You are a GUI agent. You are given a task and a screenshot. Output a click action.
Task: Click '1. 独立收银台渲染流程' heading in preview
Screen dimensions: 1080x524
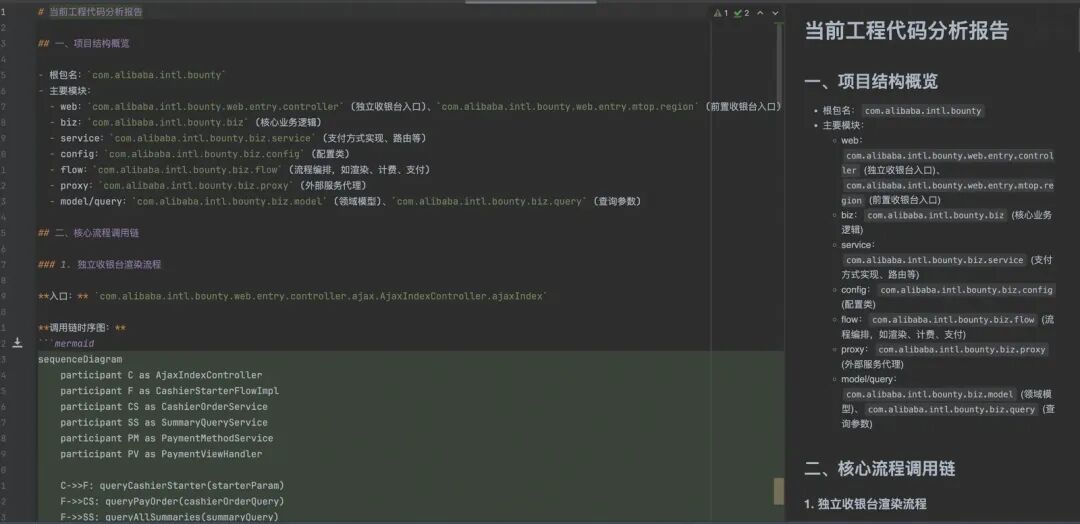click(x=865, y=504)
